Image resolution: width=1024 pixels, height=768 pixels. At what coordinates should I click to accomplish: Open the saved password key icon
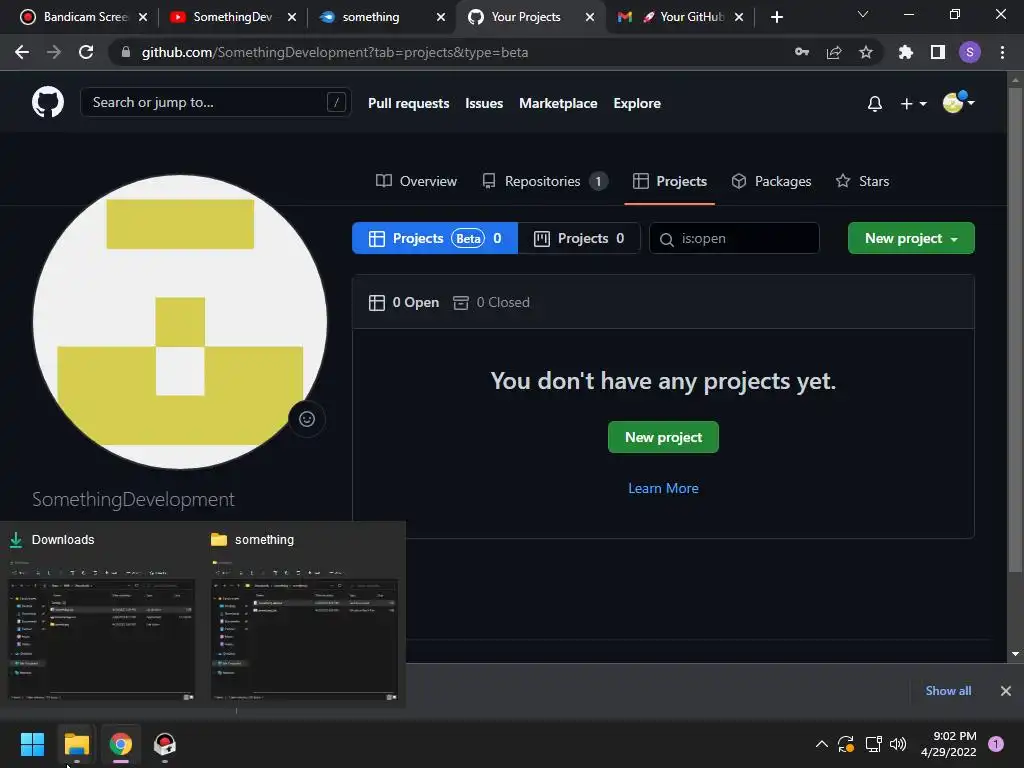coord(802,52)
